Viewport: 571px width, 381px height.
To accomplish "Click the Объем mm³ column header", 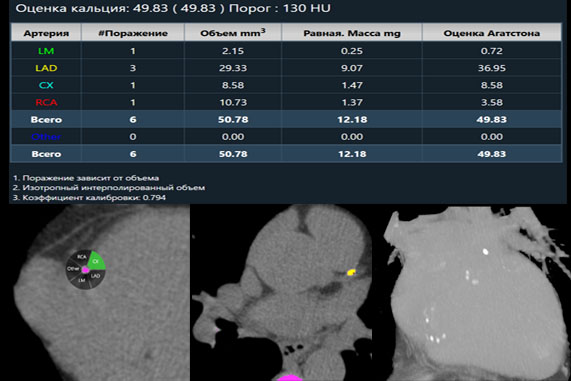I will 233,33.
